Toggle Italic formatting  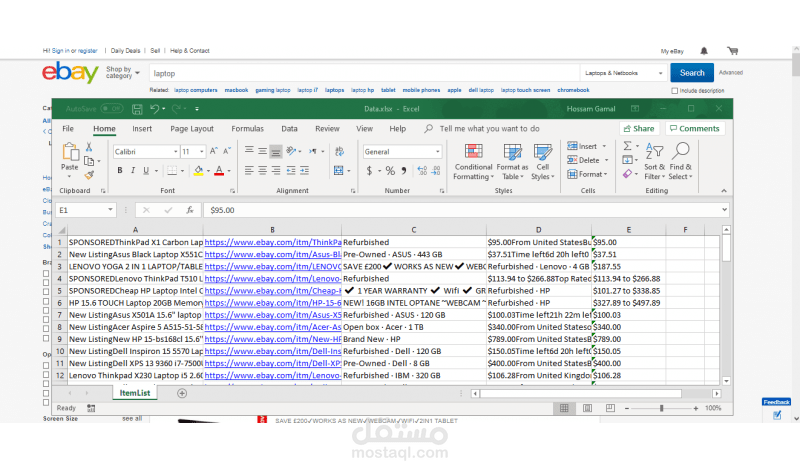click(x=133, y=170)
